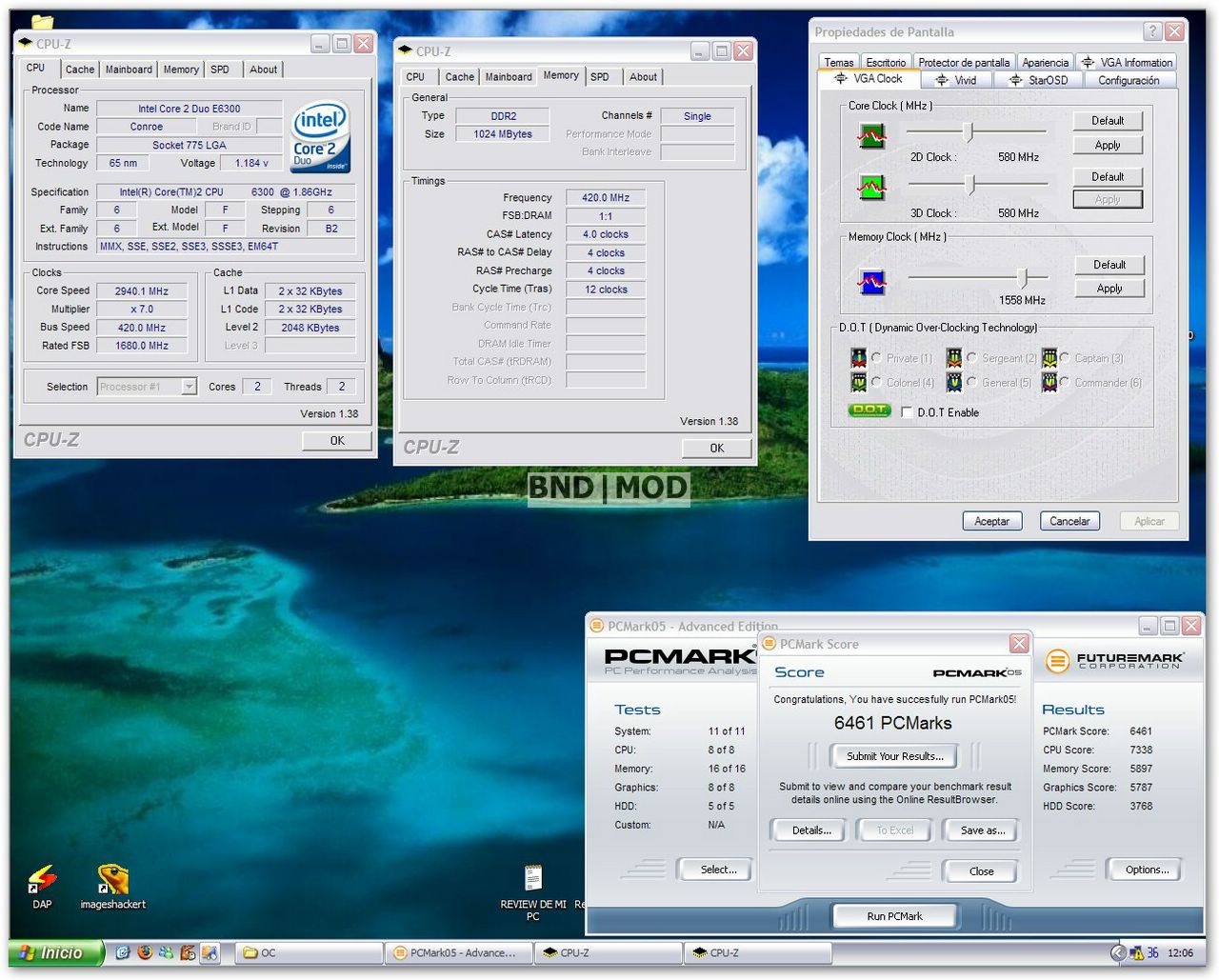
Task: Switch to the Protector de pantalla tab
Action: (x=964, y=63)
